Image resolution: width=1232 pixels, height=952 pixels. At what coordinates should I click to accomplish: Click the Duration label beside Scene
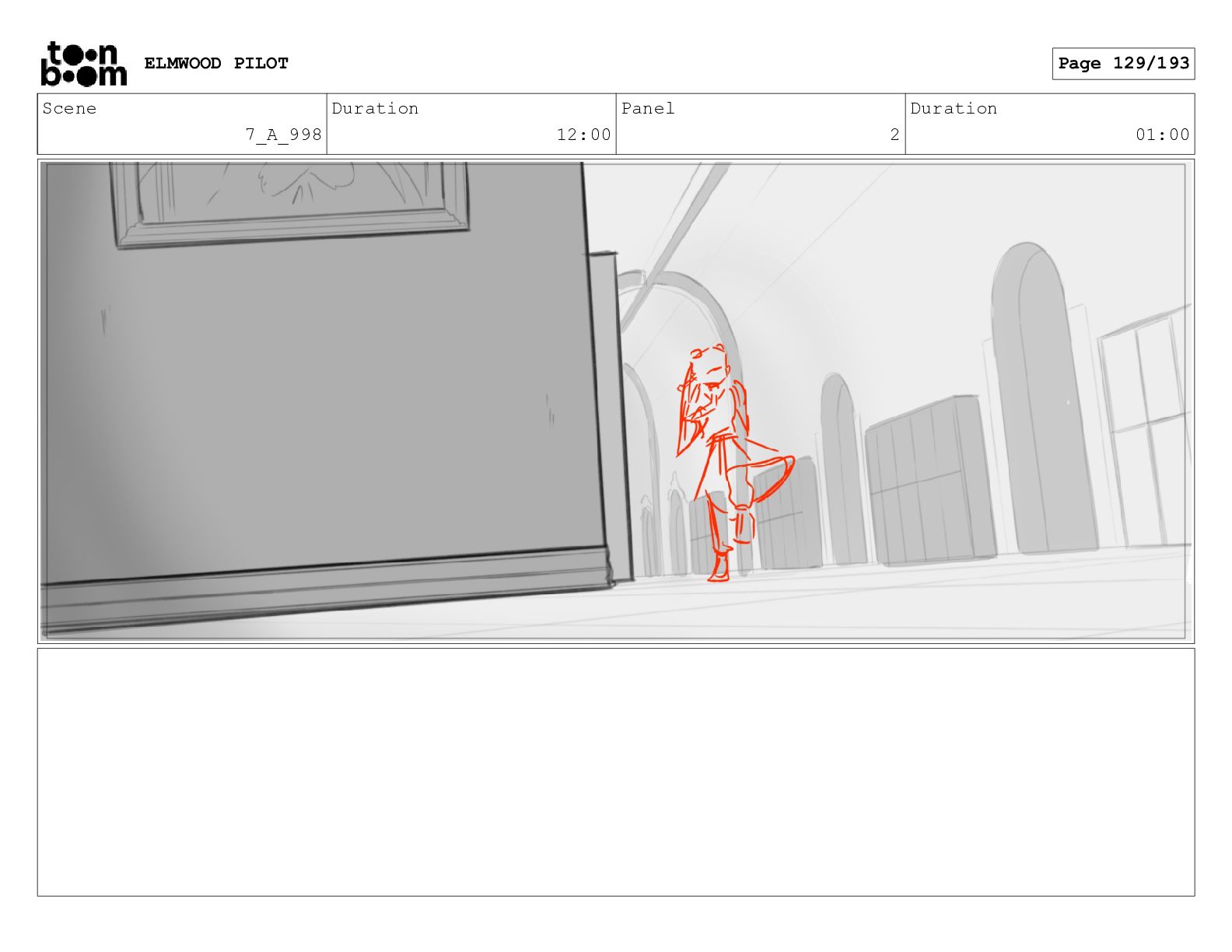[x=375, y=108]
